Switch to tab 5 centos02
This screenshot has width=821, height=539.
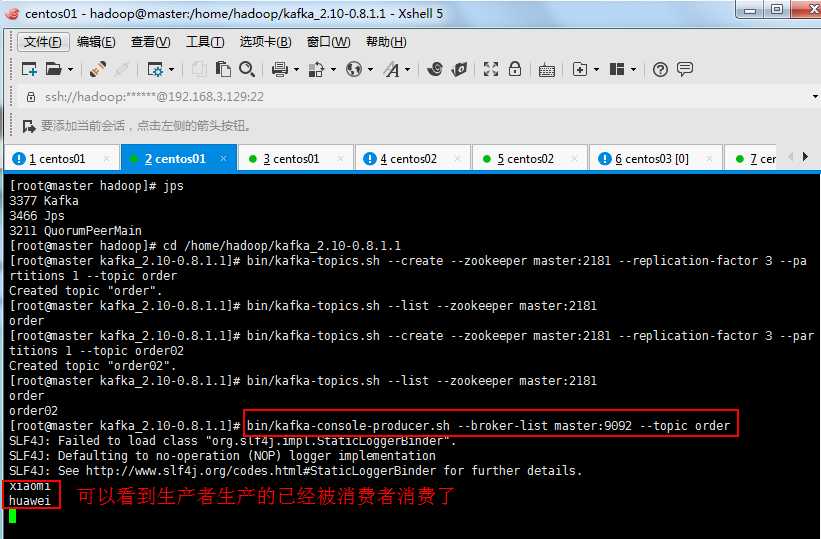coord(530,158)
